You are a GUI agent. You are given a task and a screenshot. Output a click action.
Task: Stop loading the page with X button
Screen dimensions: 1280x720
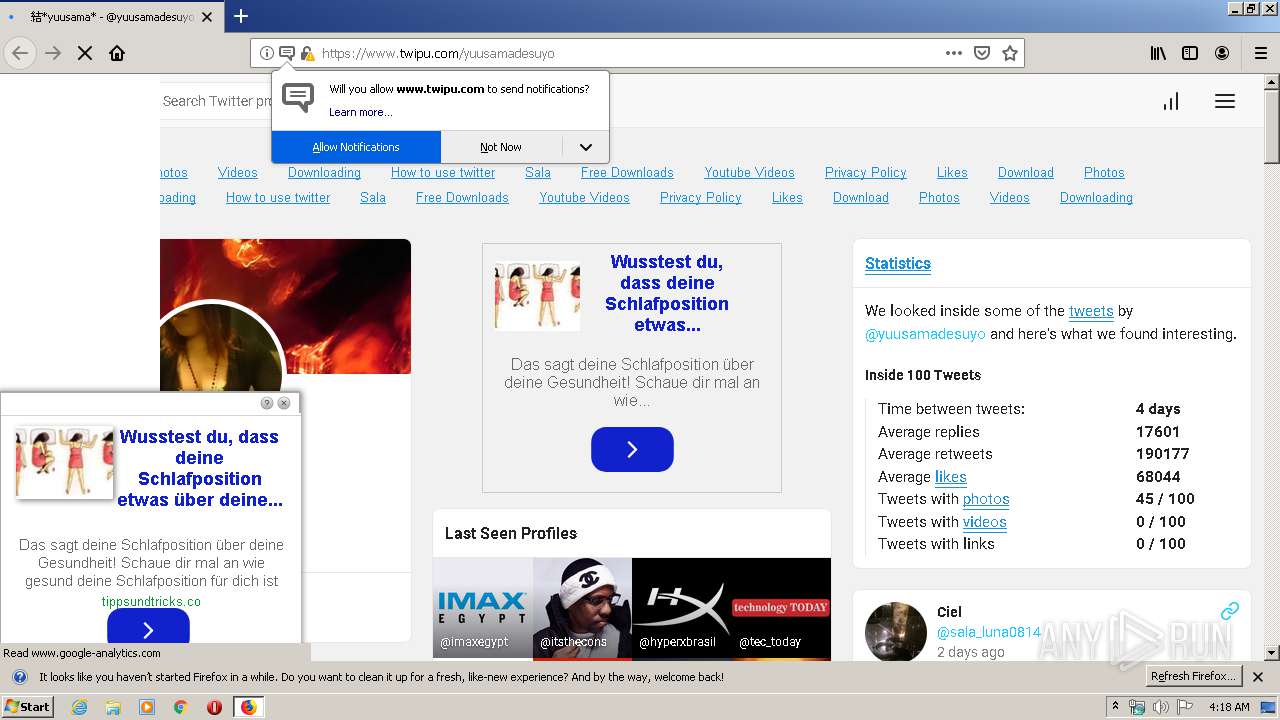pos(85,53)
